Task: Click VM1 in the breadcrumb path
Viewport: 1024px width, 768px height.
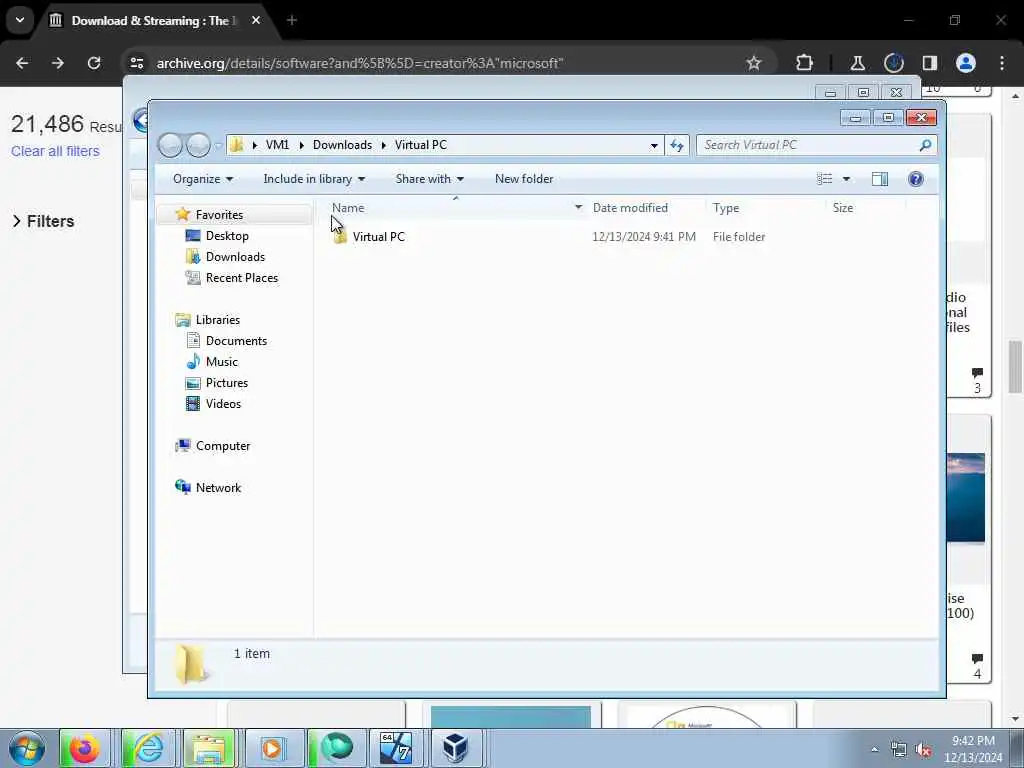Action: [277, 145]
